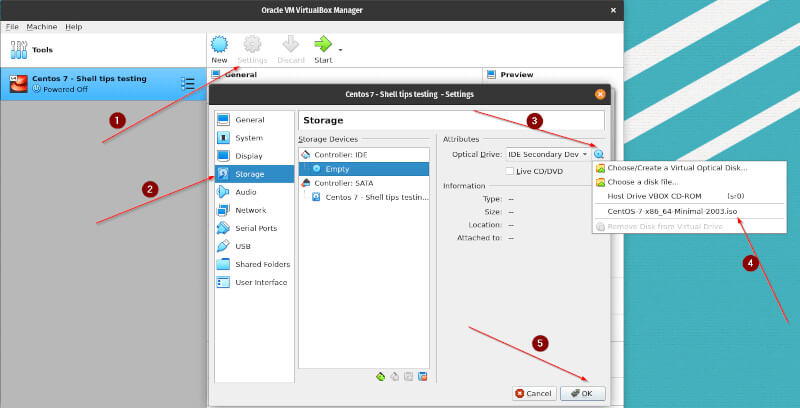Click the add storage controller icon
The height and width of the screenshot is (408, 800).
click(380, 377)
